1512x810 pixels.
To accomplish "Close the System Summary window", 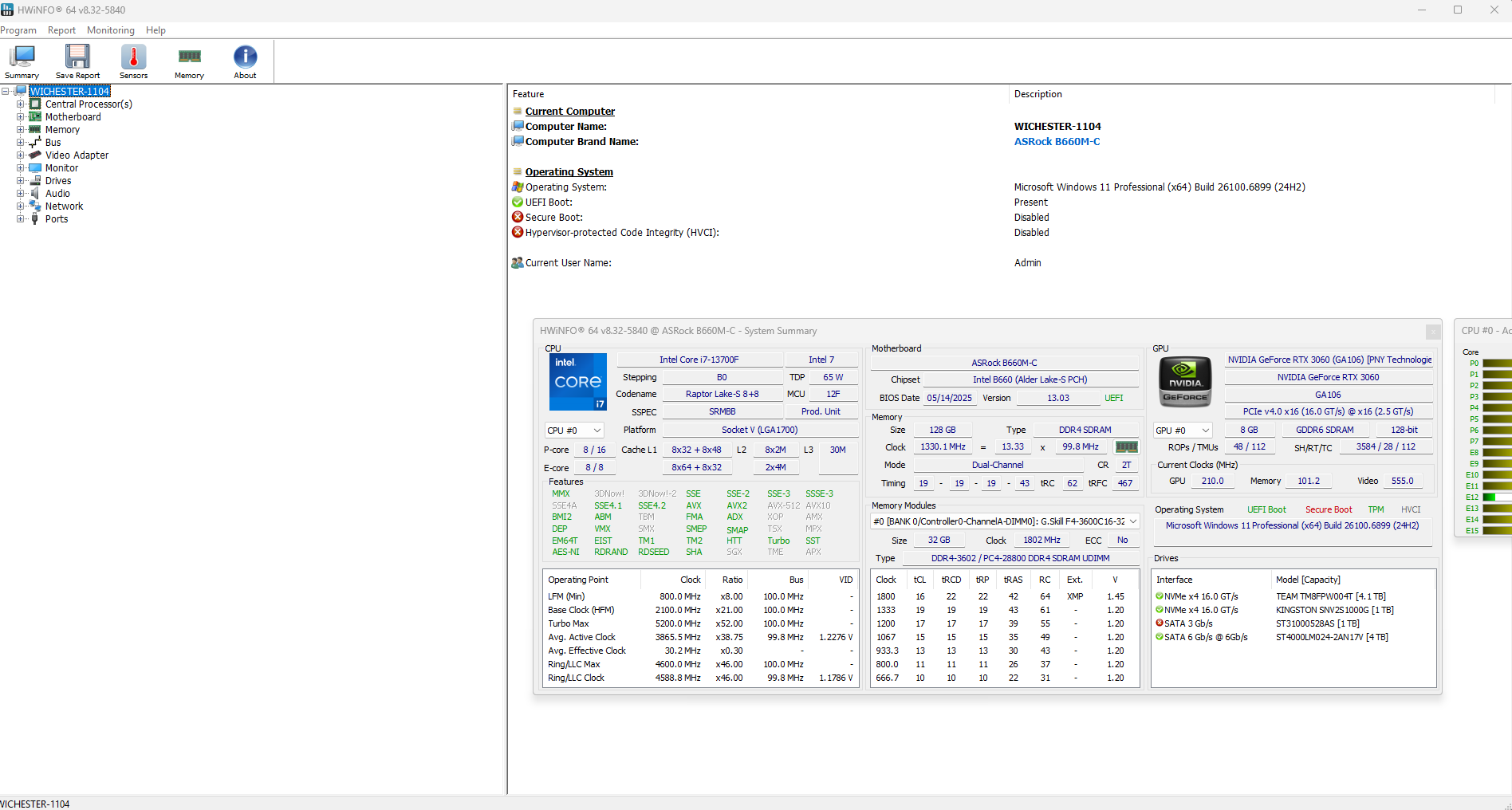I will click(x=1432, y=331).
